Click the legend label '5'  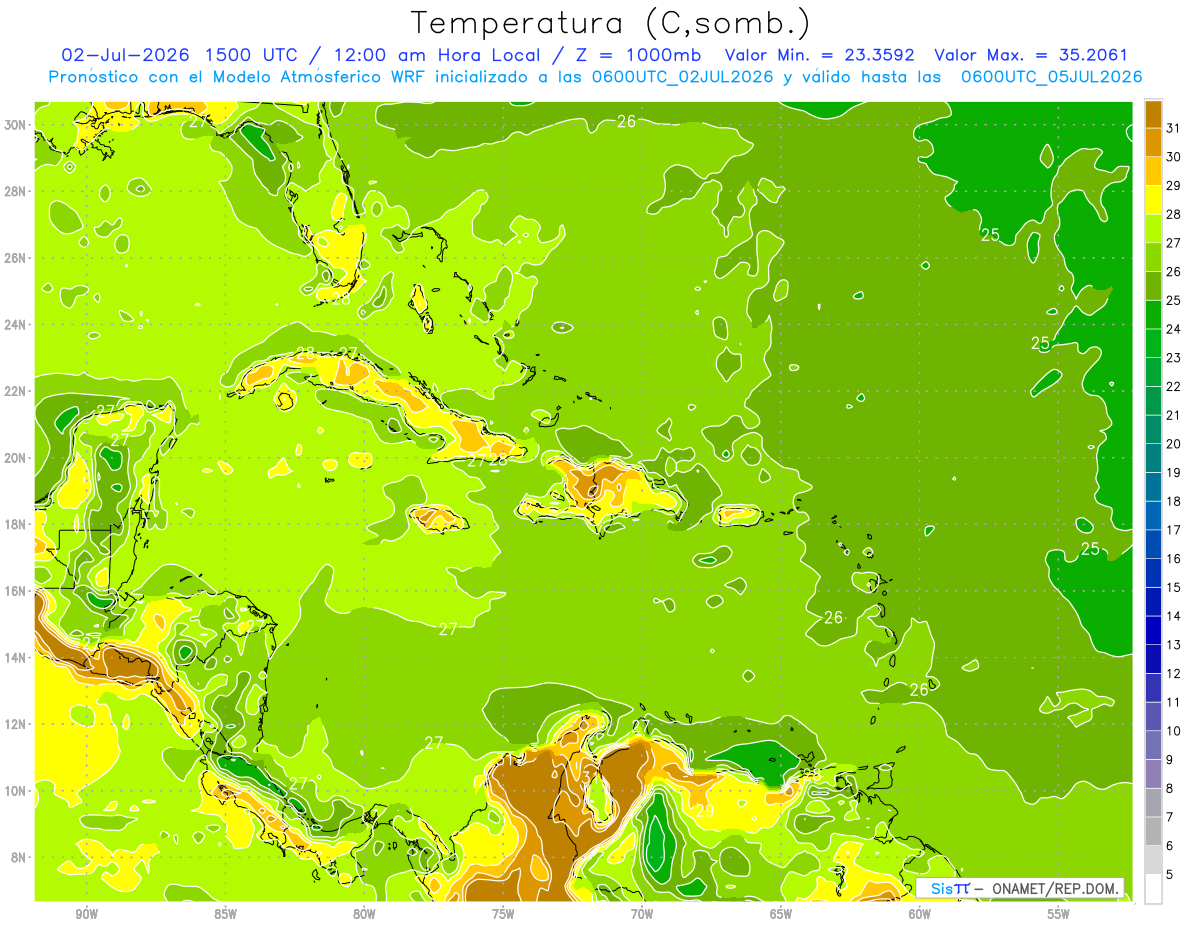1170,875
